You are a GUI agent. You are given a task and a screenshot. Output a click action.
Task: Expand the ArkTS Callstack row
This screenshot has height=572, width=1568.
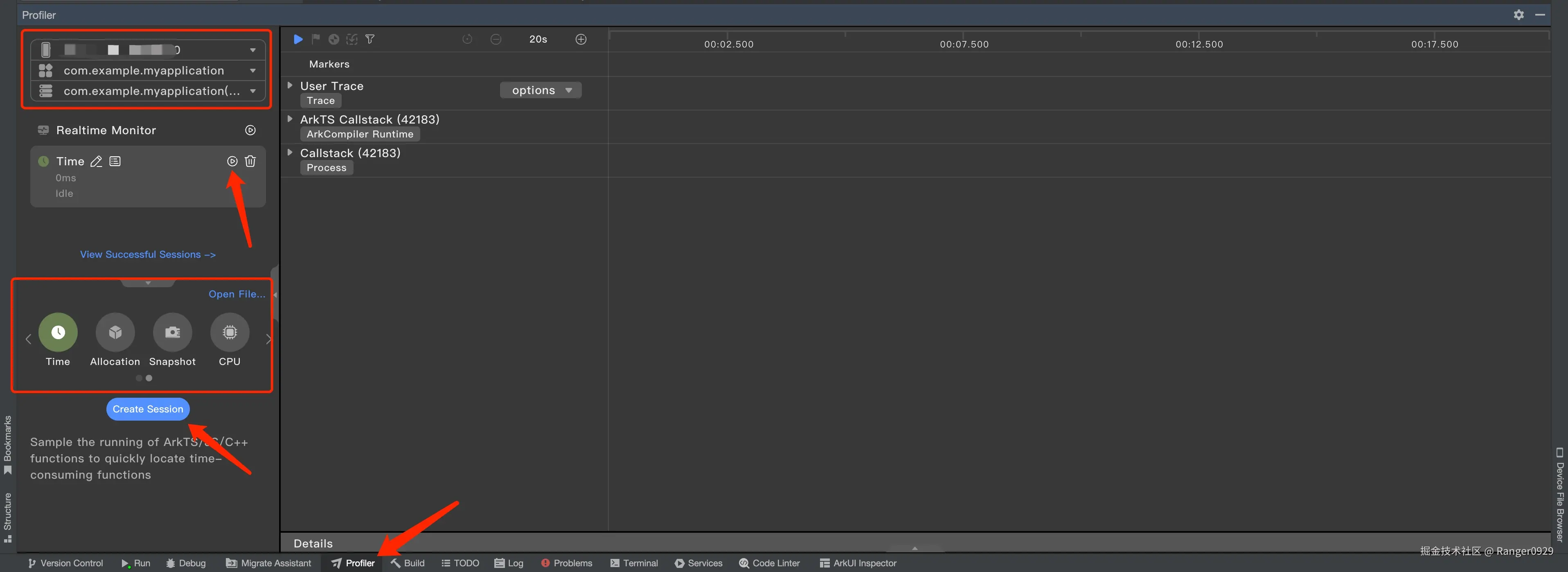point(291,119)
